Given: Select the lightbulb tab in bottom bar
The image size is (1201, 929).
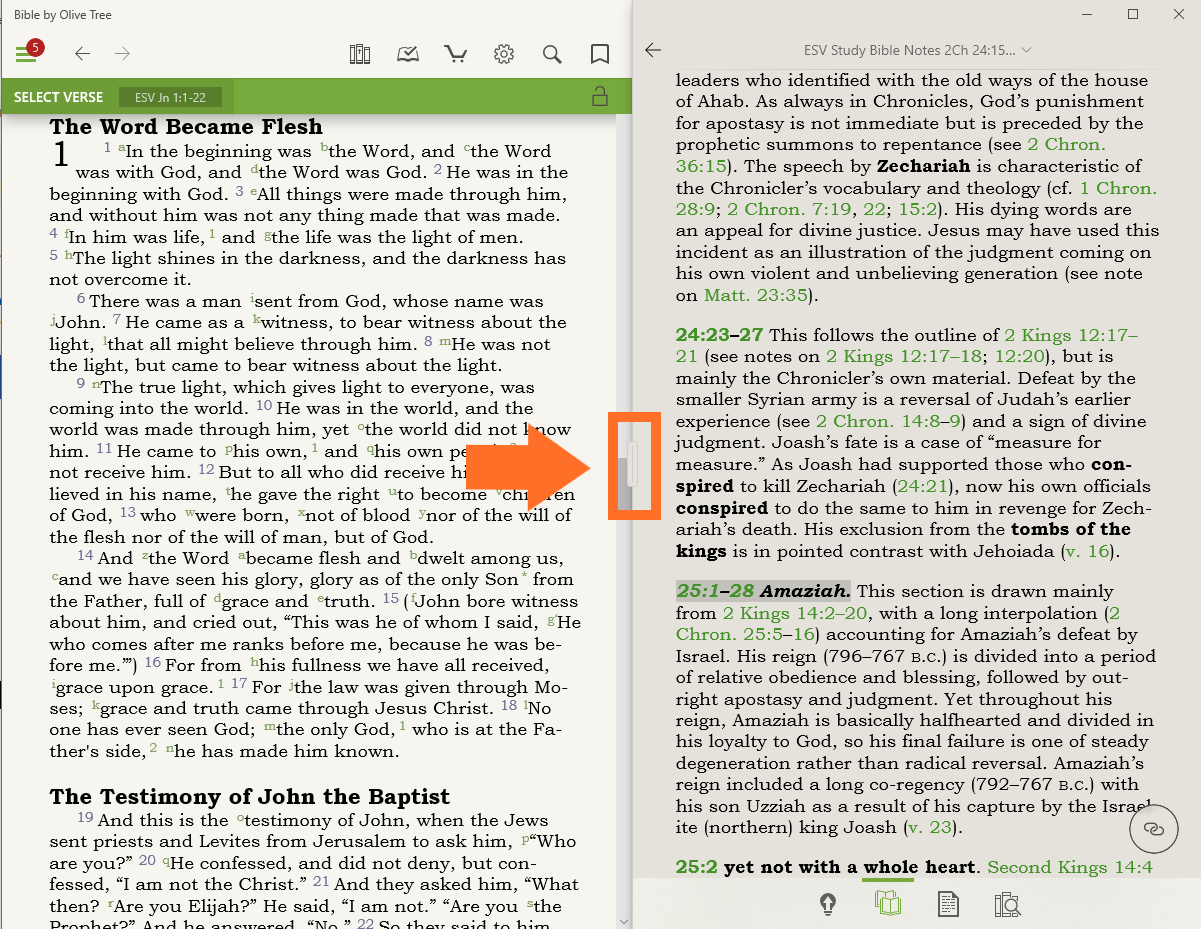Looking at the screenshot, I should pos(828,904).
